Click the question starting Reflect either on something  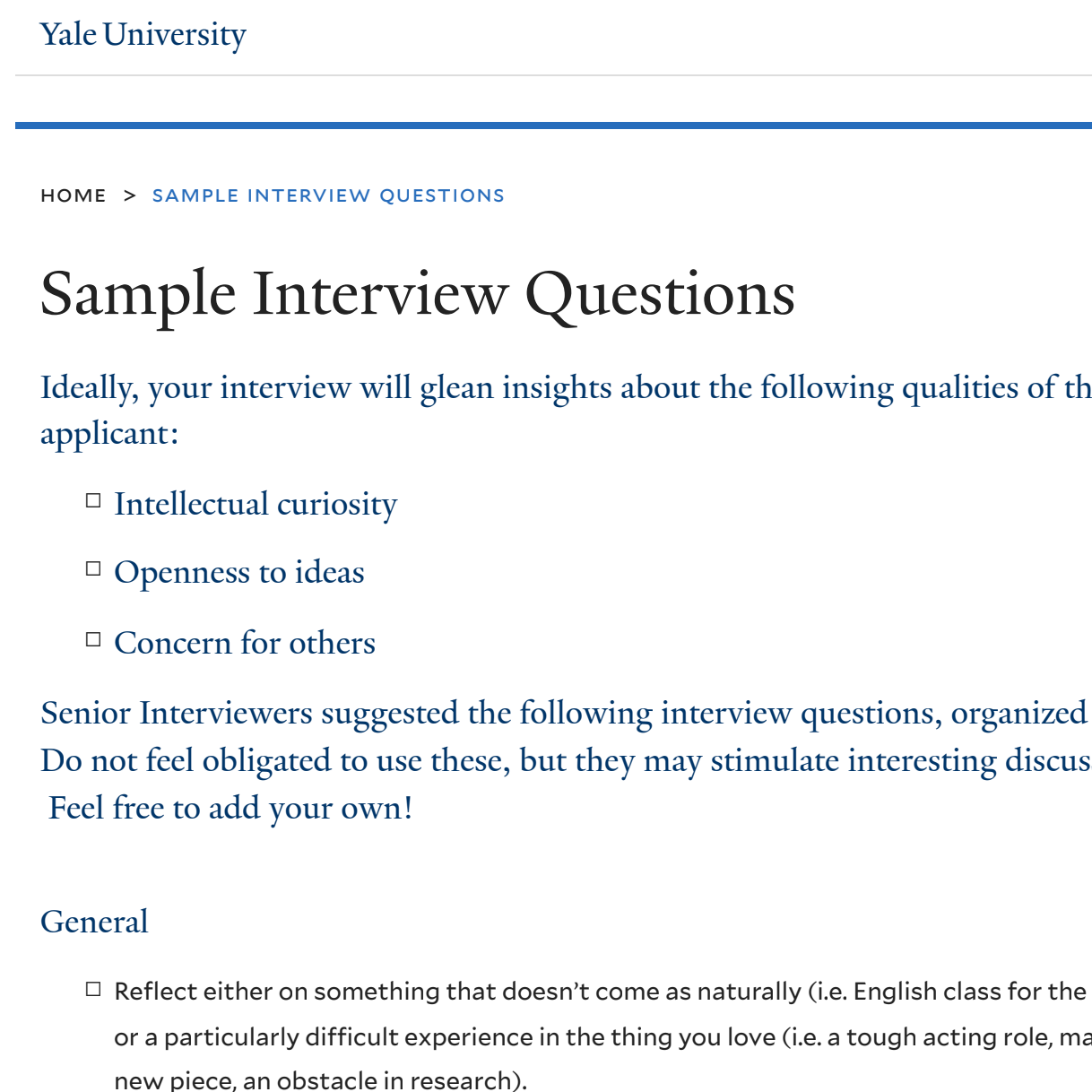602,1036
